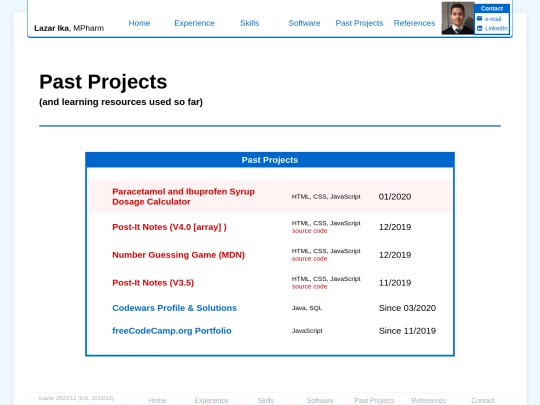The height and width of the screenshot is (405, 540).
Task: Visit freeCodeCamp.org Portfolio link
Action: pos(172,331)
